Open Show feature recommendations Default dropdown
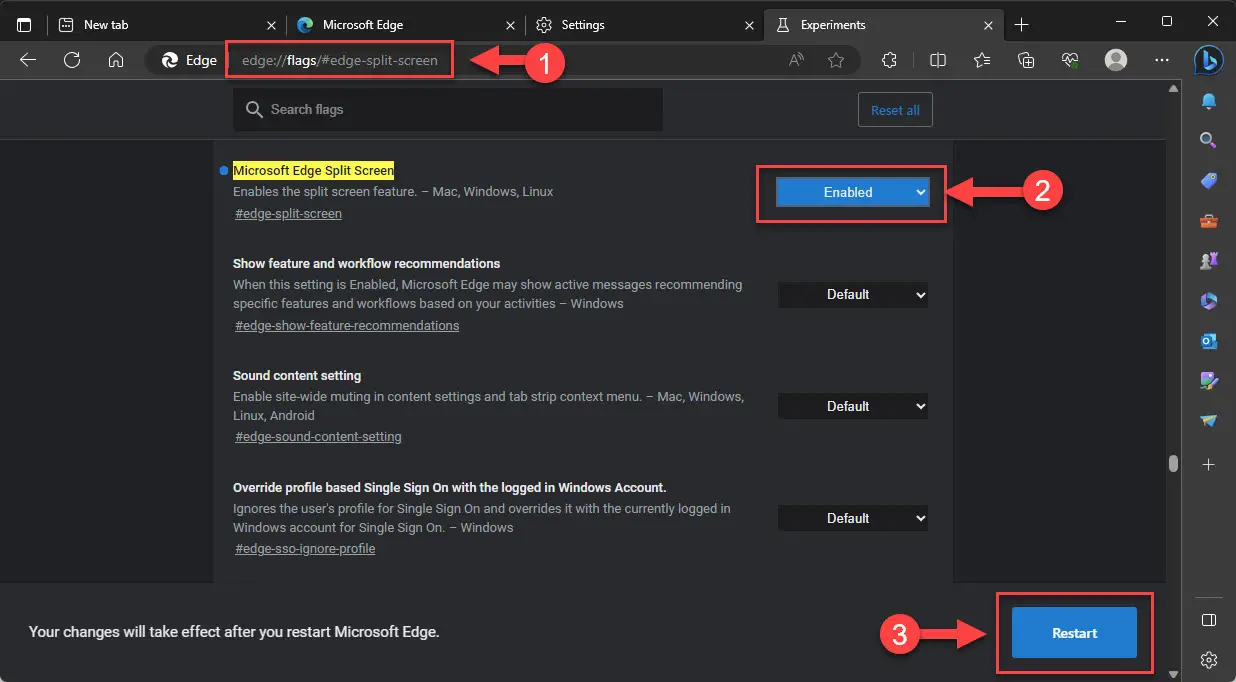Image resolution: width=1236 pixels, height=682 pixels. pyautogui.click(x=852, y=294)
